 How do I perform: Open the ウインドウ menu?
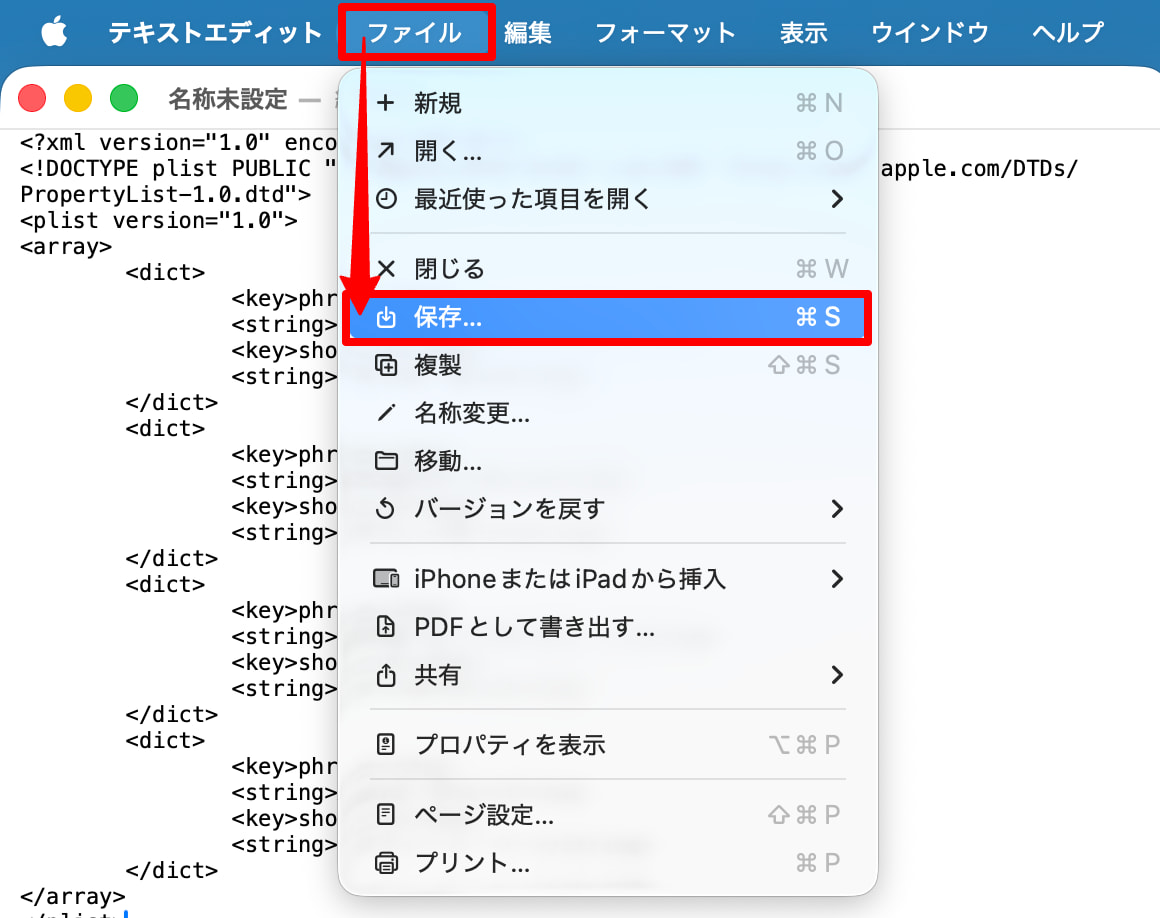(930, 33)
